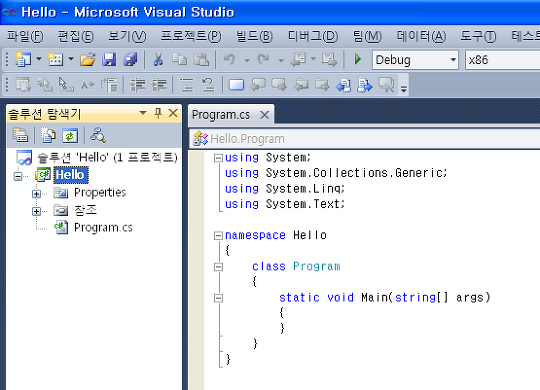Click the Navigate Forward icon
Viewport: 540px width, 390px height.
coord(330,60)
